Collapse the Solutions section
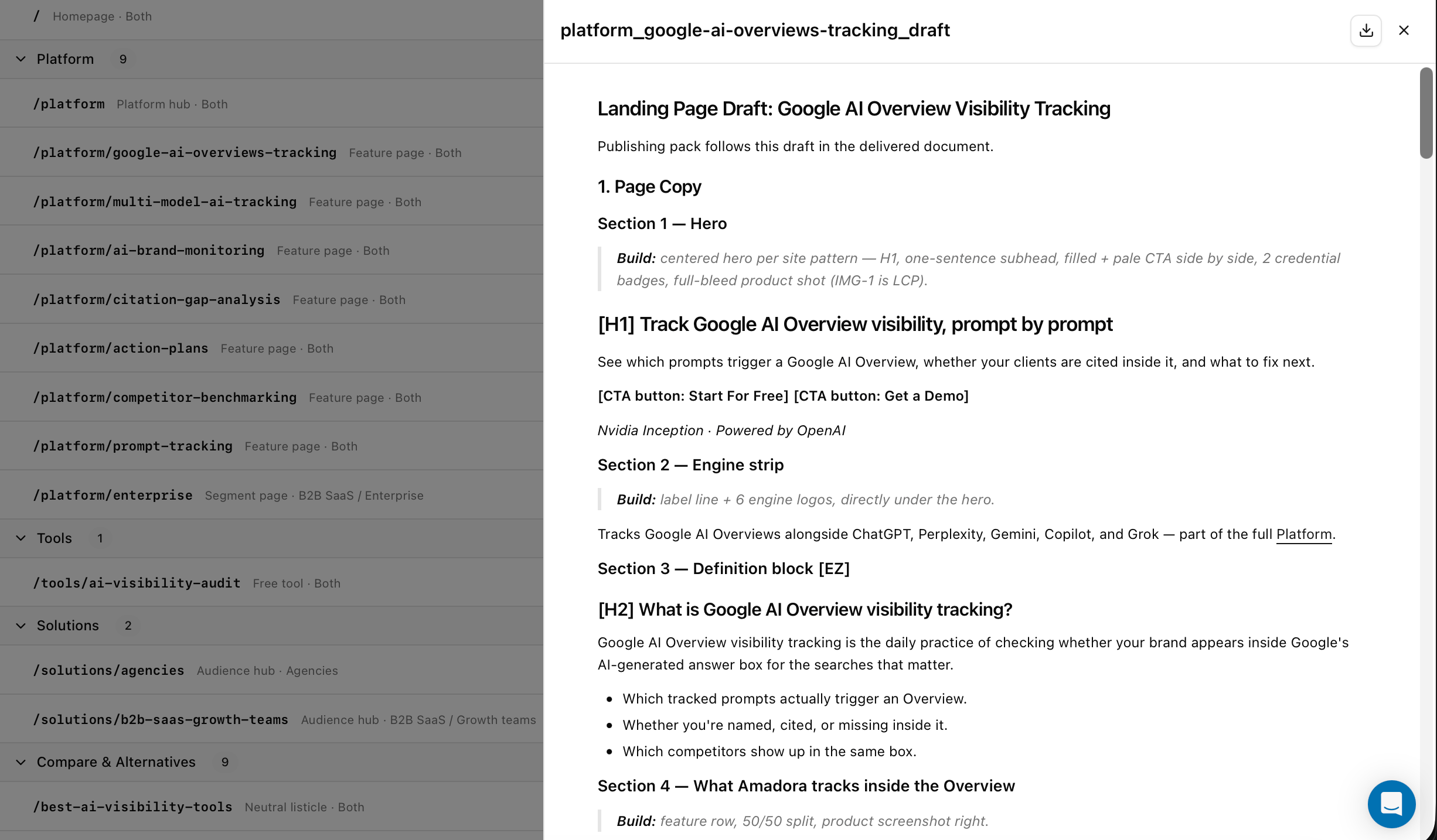 21,626
